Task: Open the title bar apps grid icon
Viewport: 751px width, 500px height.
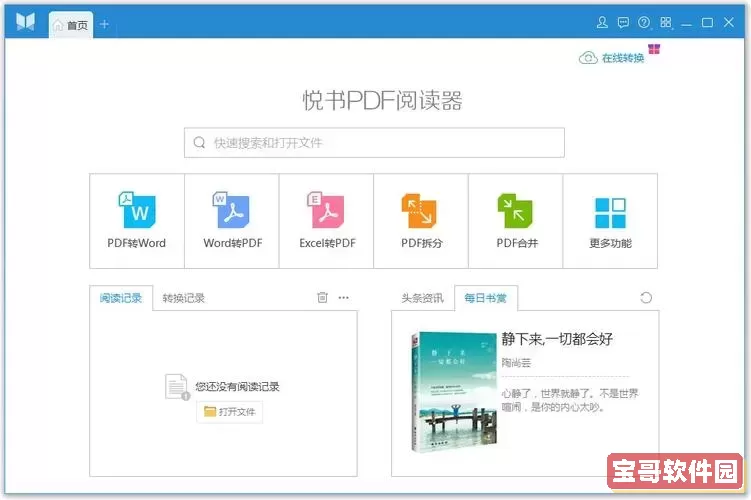Action: click(666, 22)
